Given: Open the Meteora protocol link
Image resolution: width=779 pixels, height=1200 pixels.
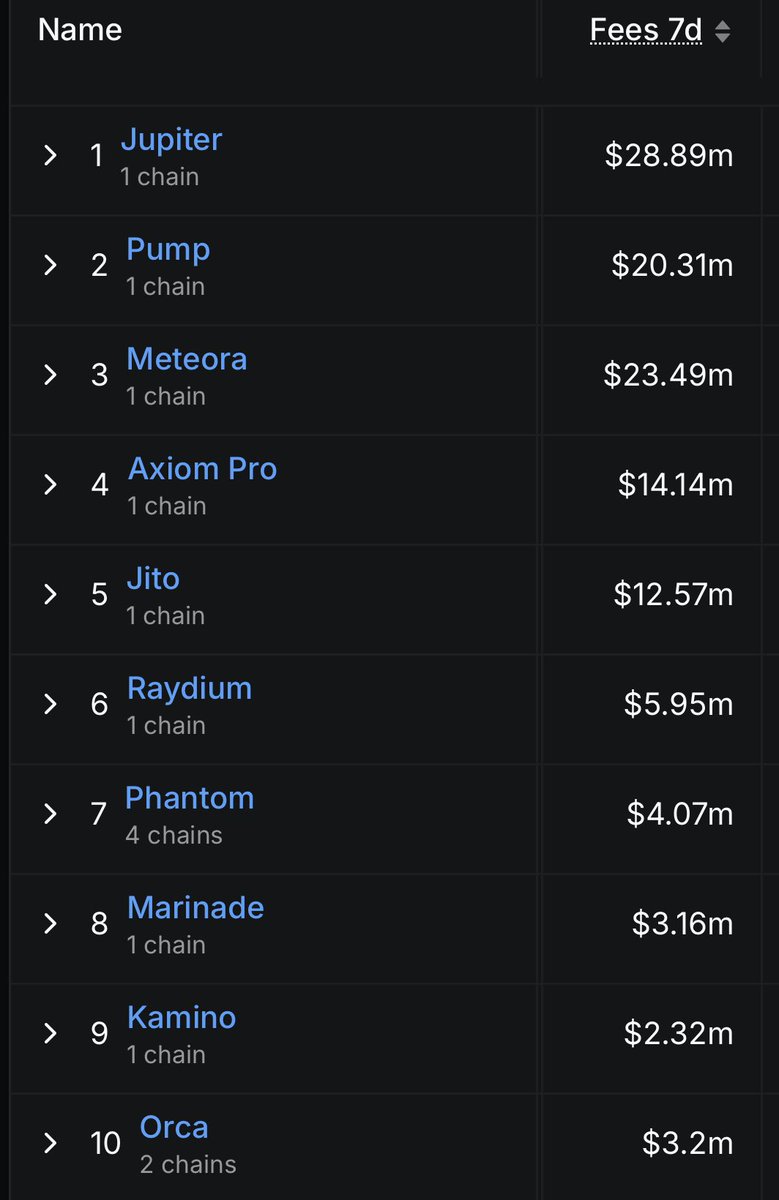Looking at the screenshot, I should point(187,359).
